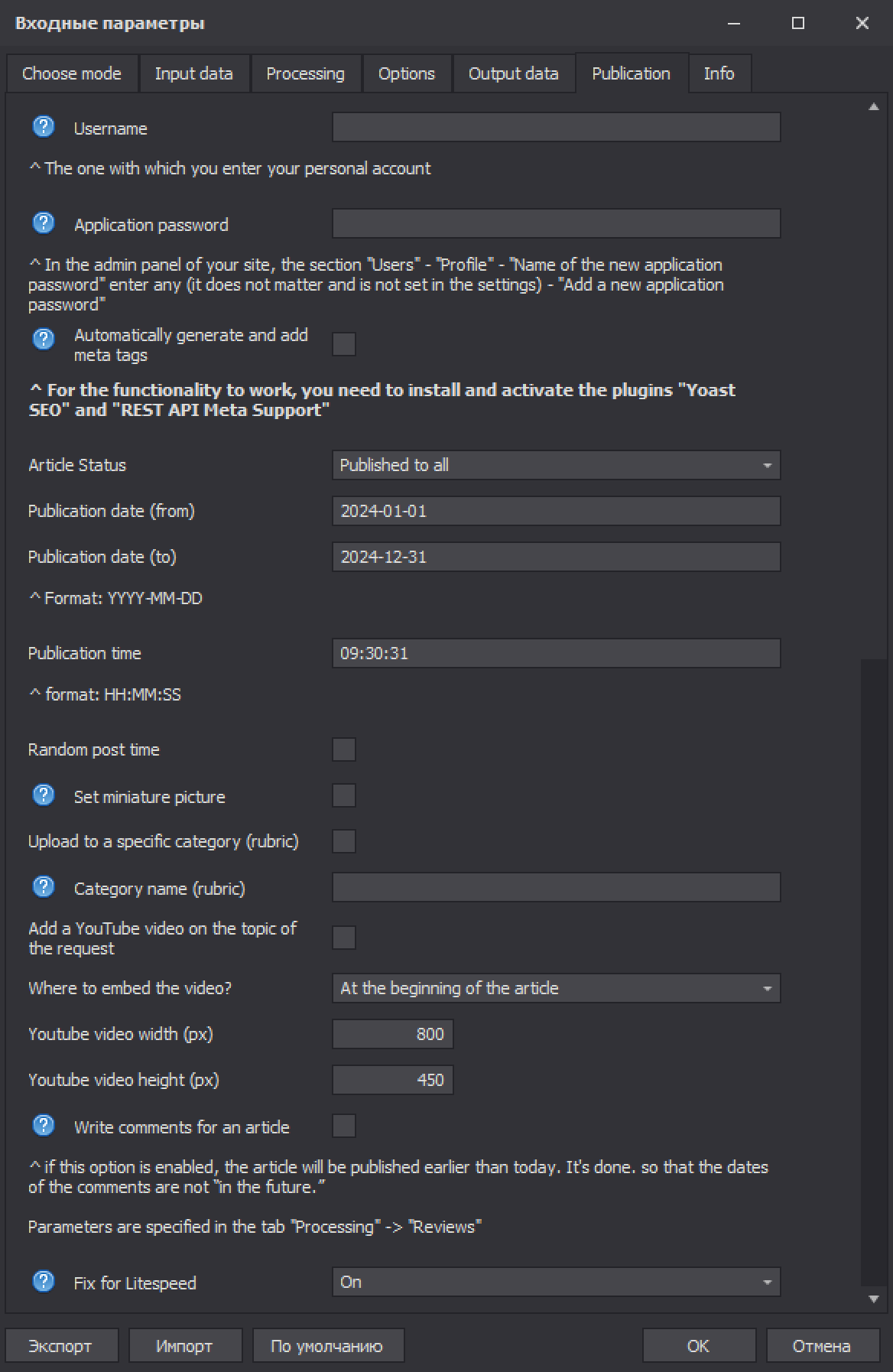Screen dimensions: 893x1372
Task: Open the help icon next to Application password
Action: (44, 223)
